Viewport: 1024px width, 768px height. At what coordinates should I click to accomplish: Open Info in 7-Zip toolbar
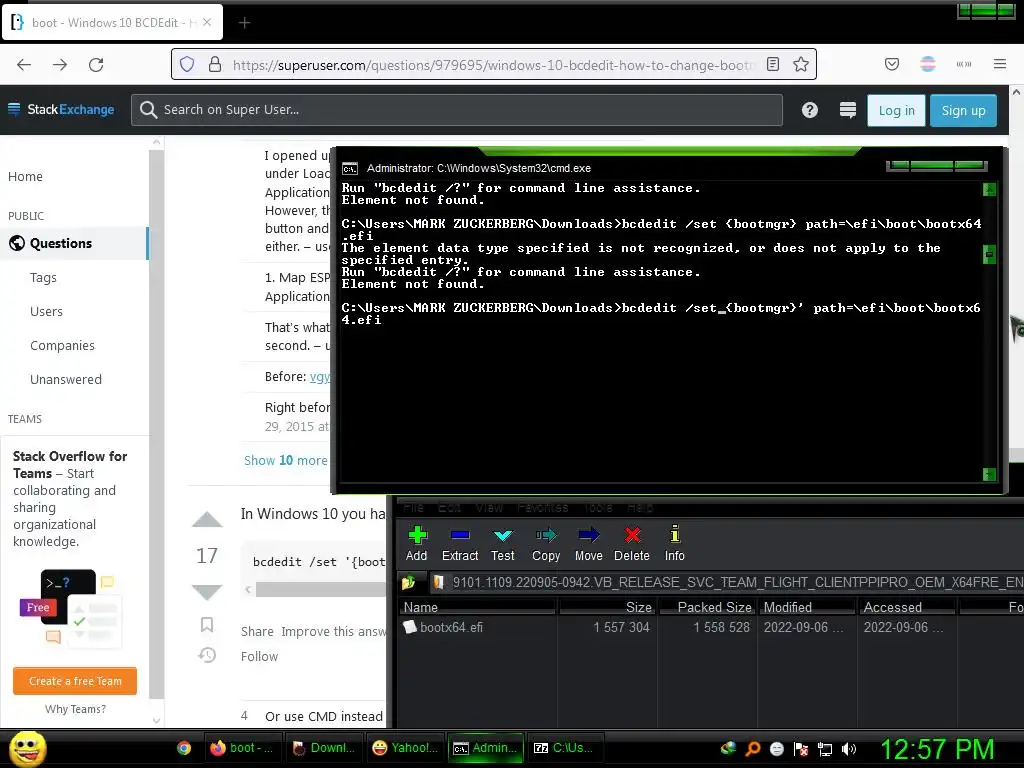[x=675, y=544]
